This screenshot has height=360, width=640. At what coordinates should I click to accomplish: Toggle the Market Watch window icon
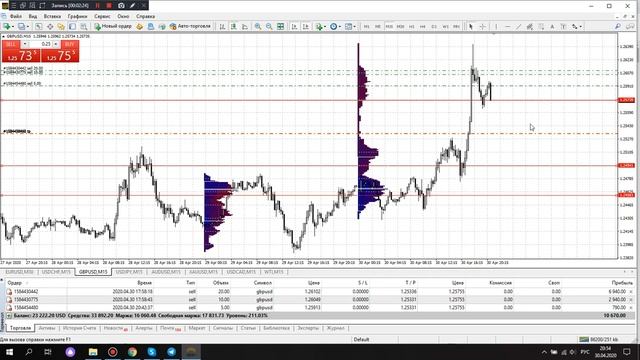click(38, 26)
